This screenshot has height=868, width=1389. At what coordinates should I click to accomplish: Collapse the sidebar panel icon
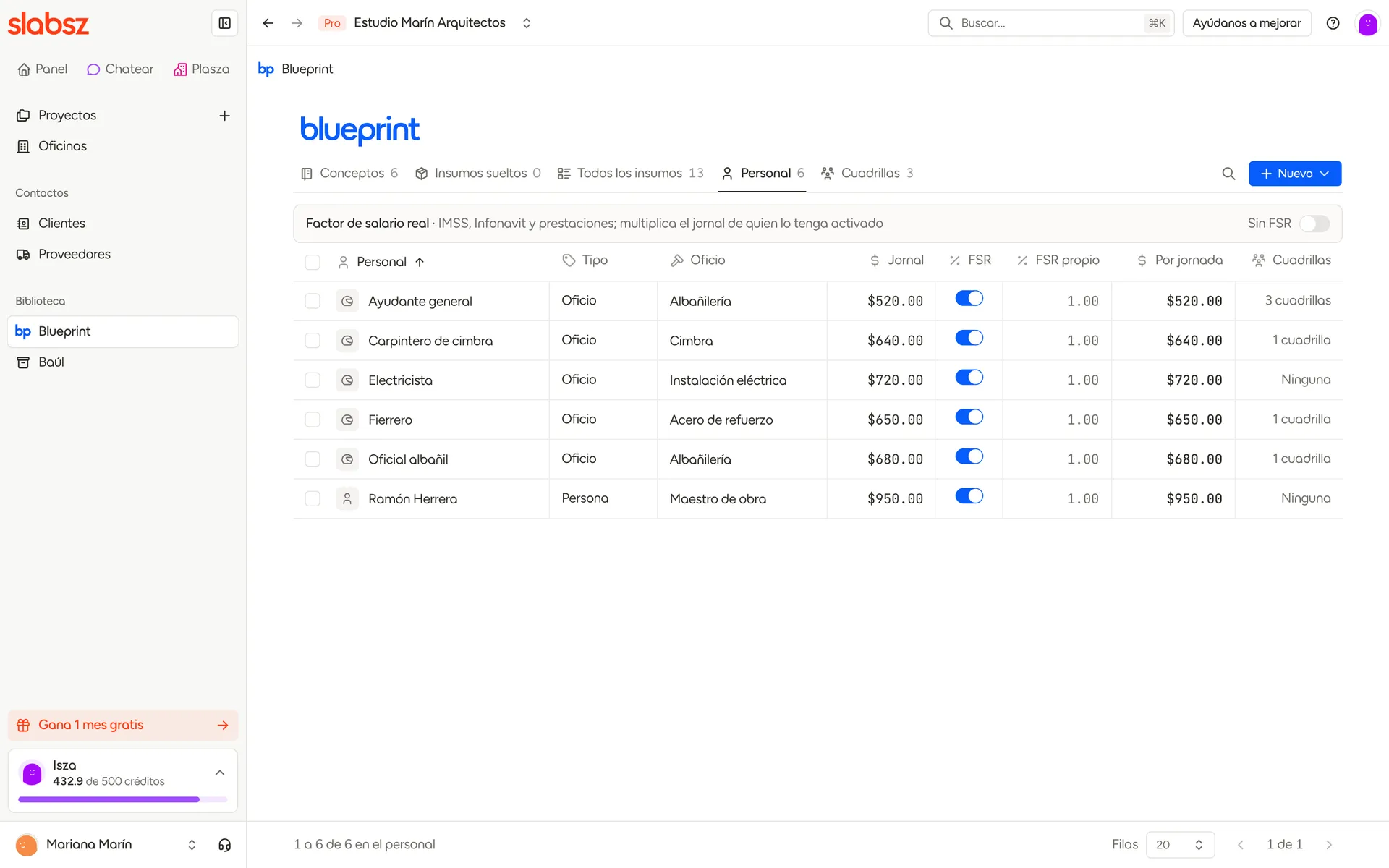(x=224, y=23)
